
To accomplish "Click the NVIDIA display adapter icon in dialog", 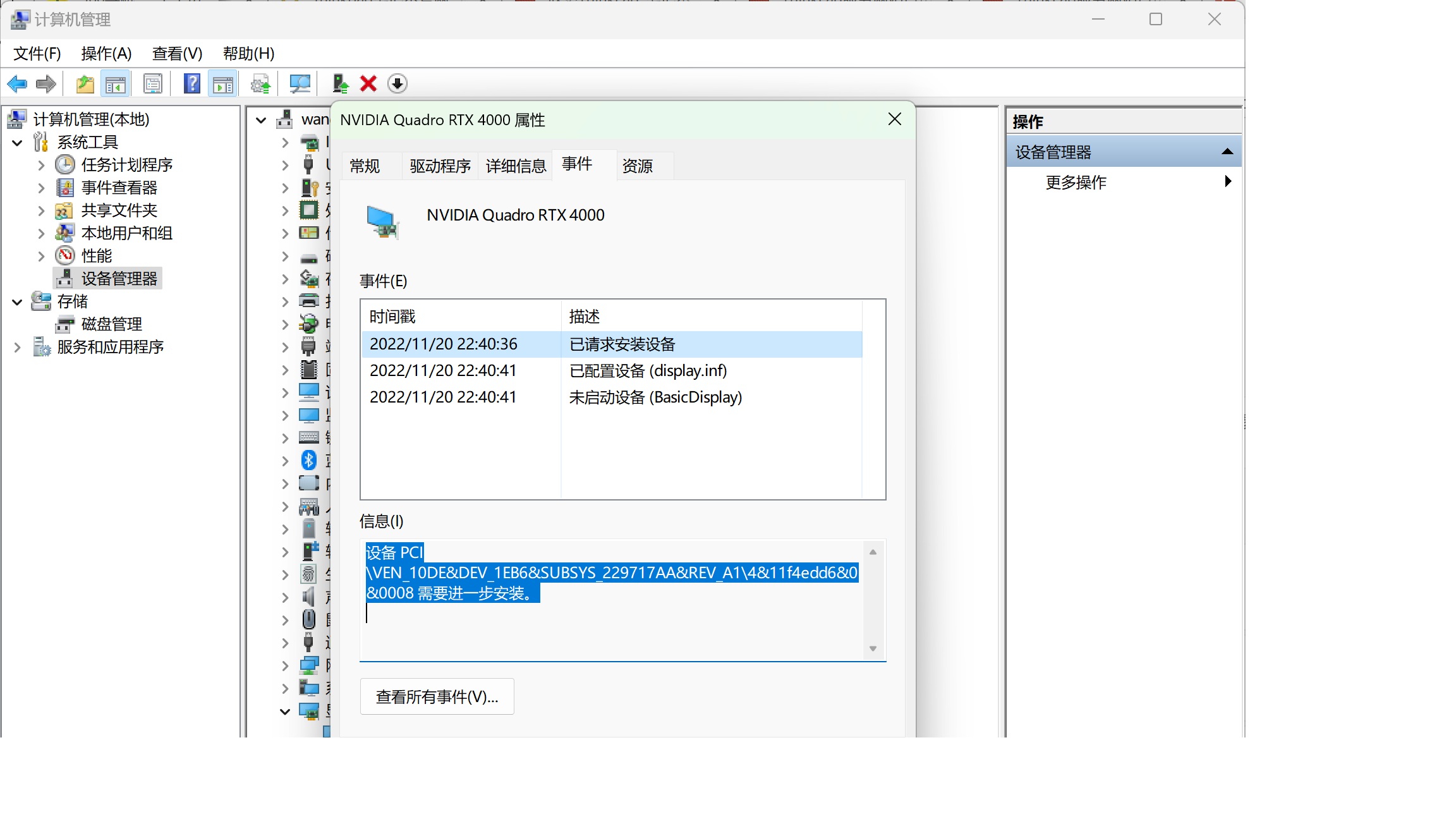I will (383, 223).
